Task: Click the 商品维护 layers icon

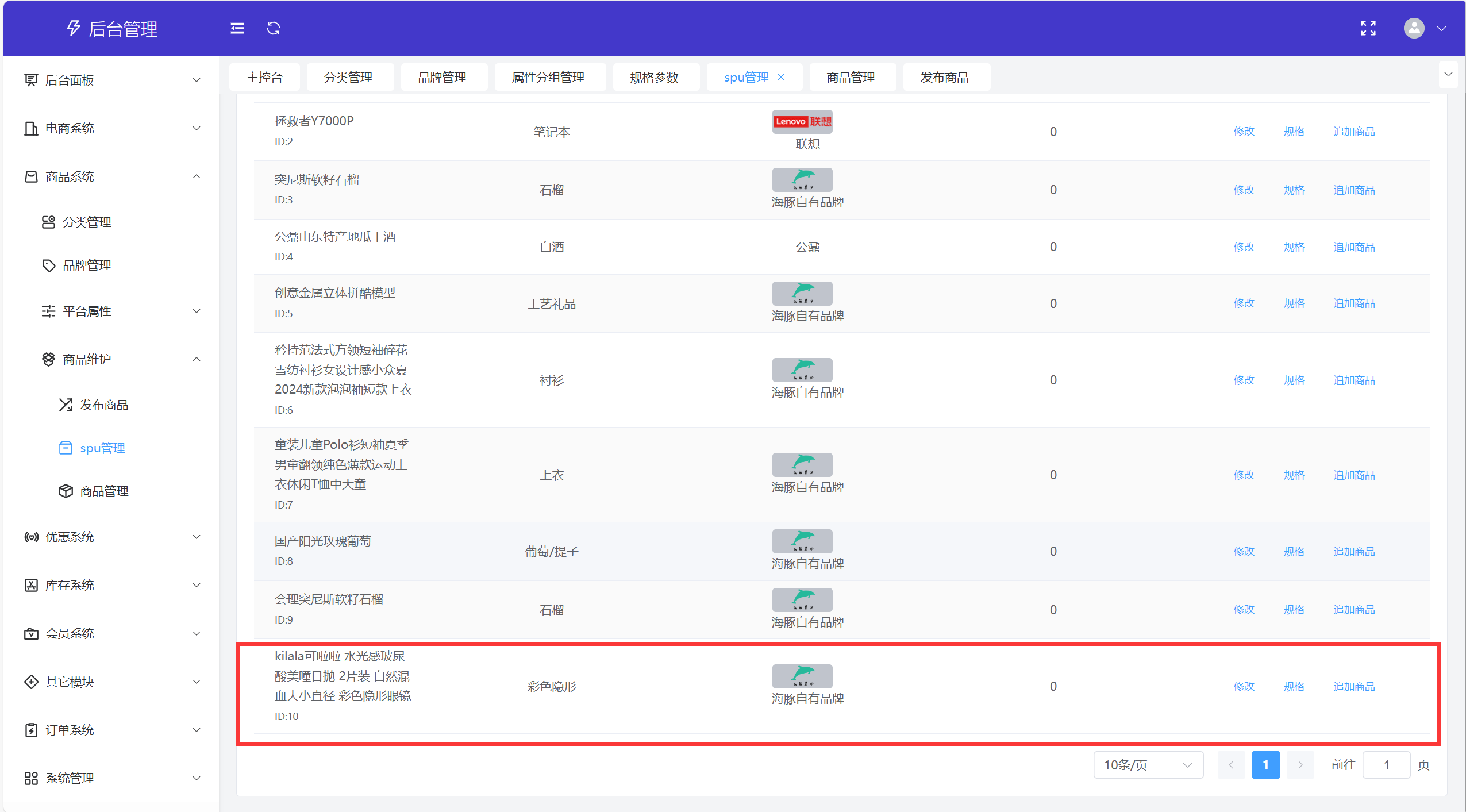Action: tap(48, 359)
